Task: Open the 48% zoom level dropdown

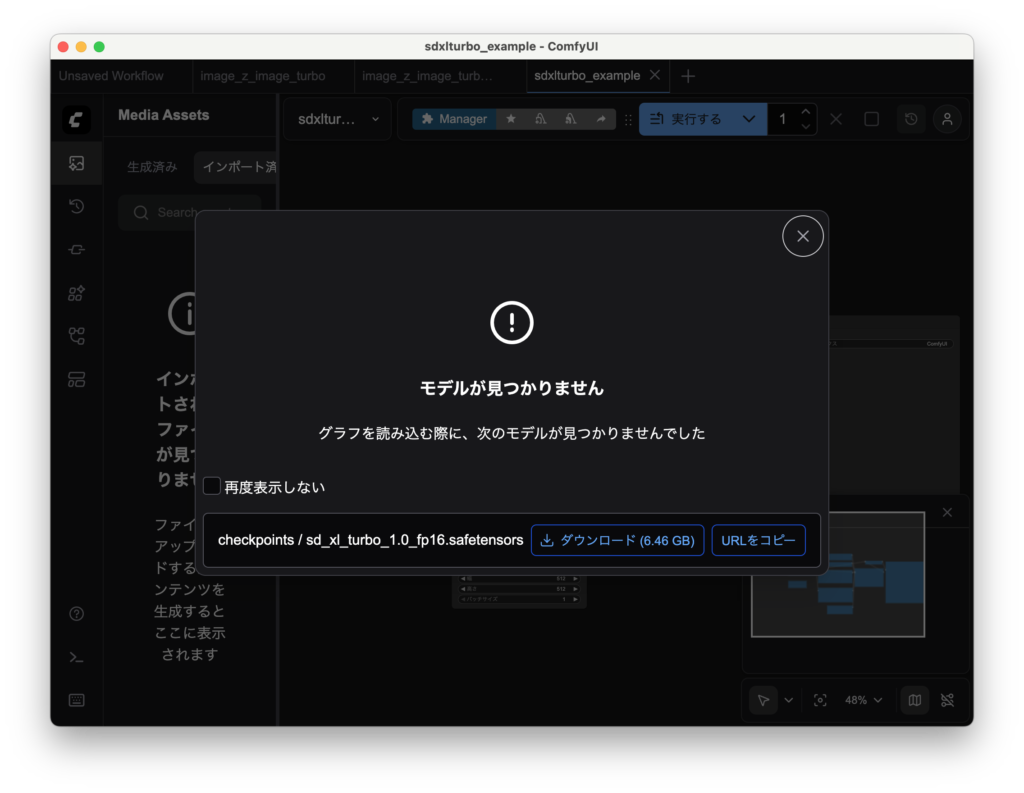Action: (x=863, y=700)
